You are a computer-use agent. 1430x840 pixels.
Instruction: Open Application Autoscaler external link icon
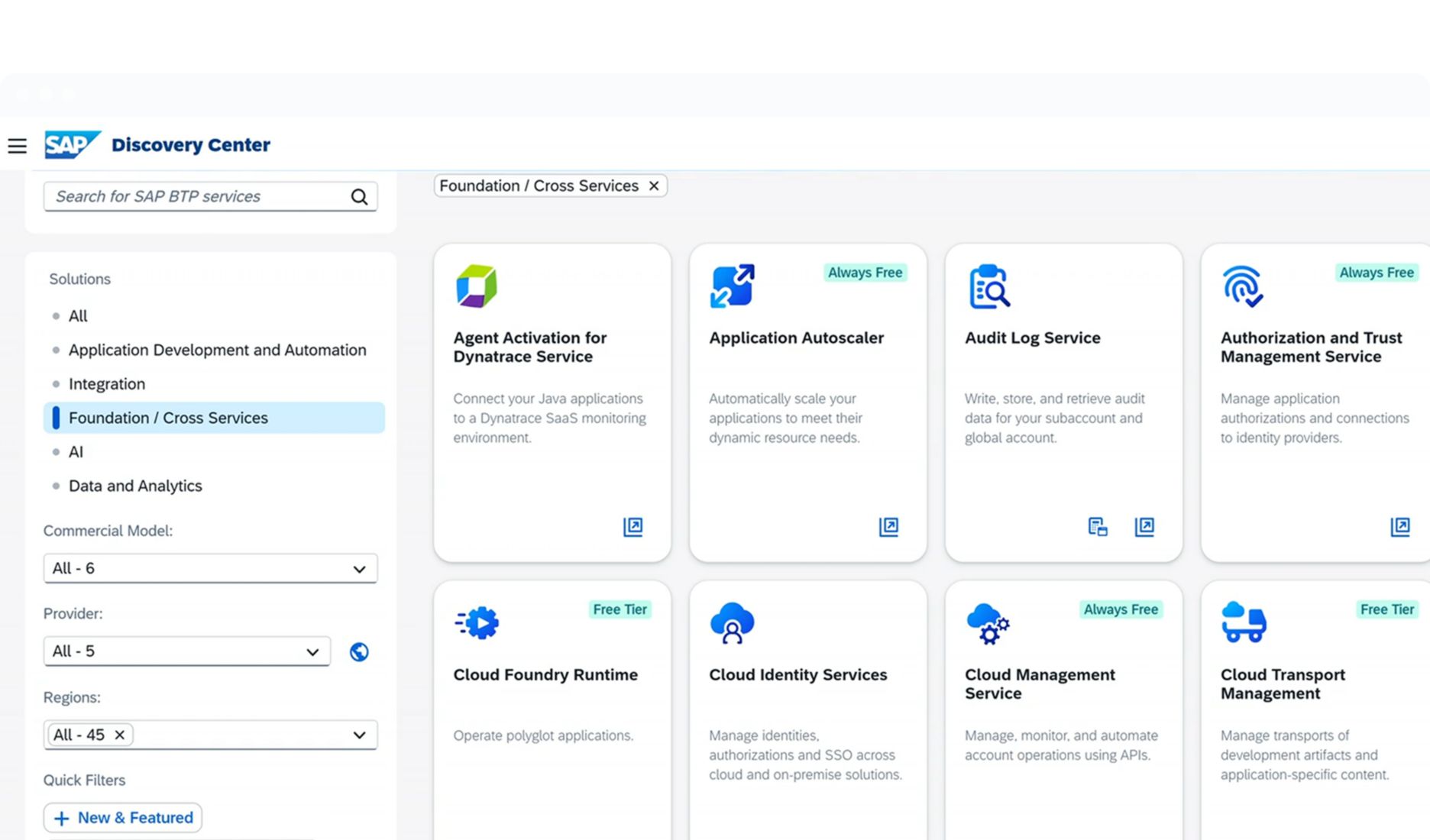(x=888, y=527)
